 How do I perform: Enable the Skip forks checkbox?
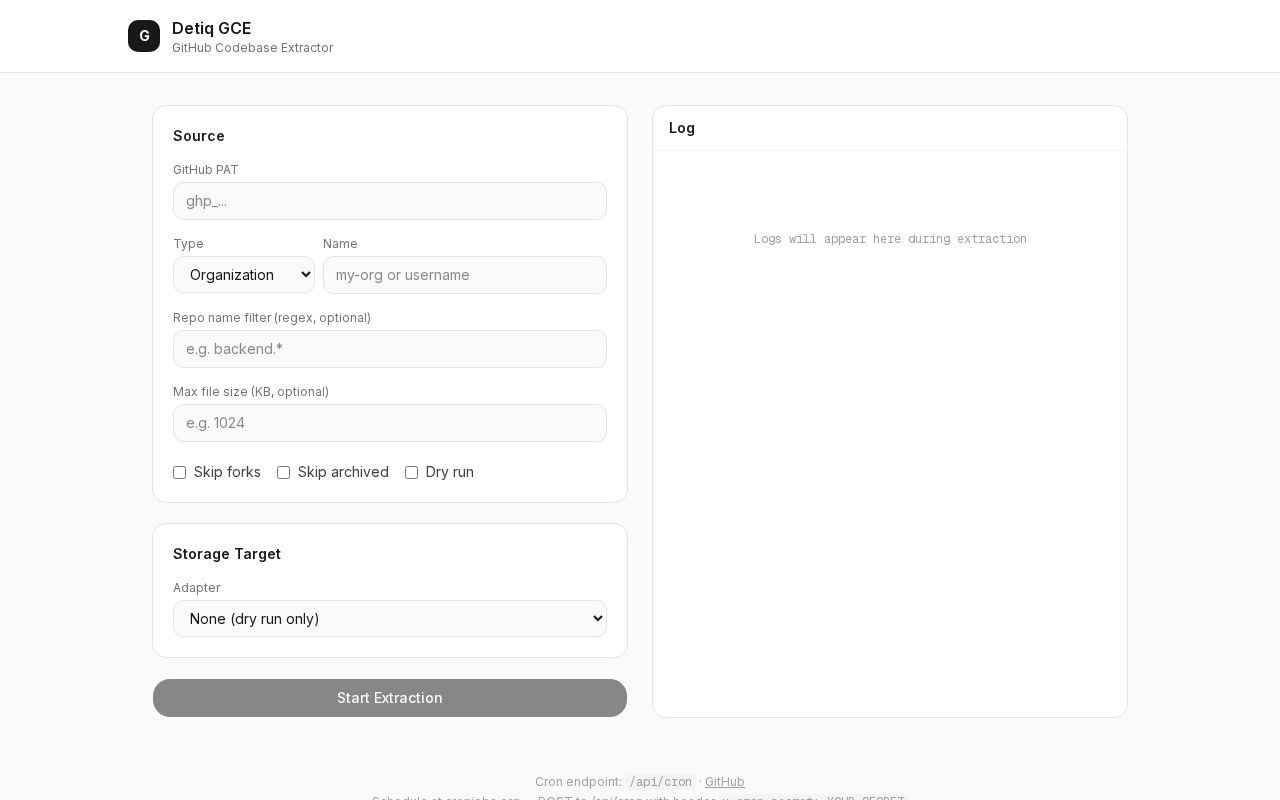(180, 472)
